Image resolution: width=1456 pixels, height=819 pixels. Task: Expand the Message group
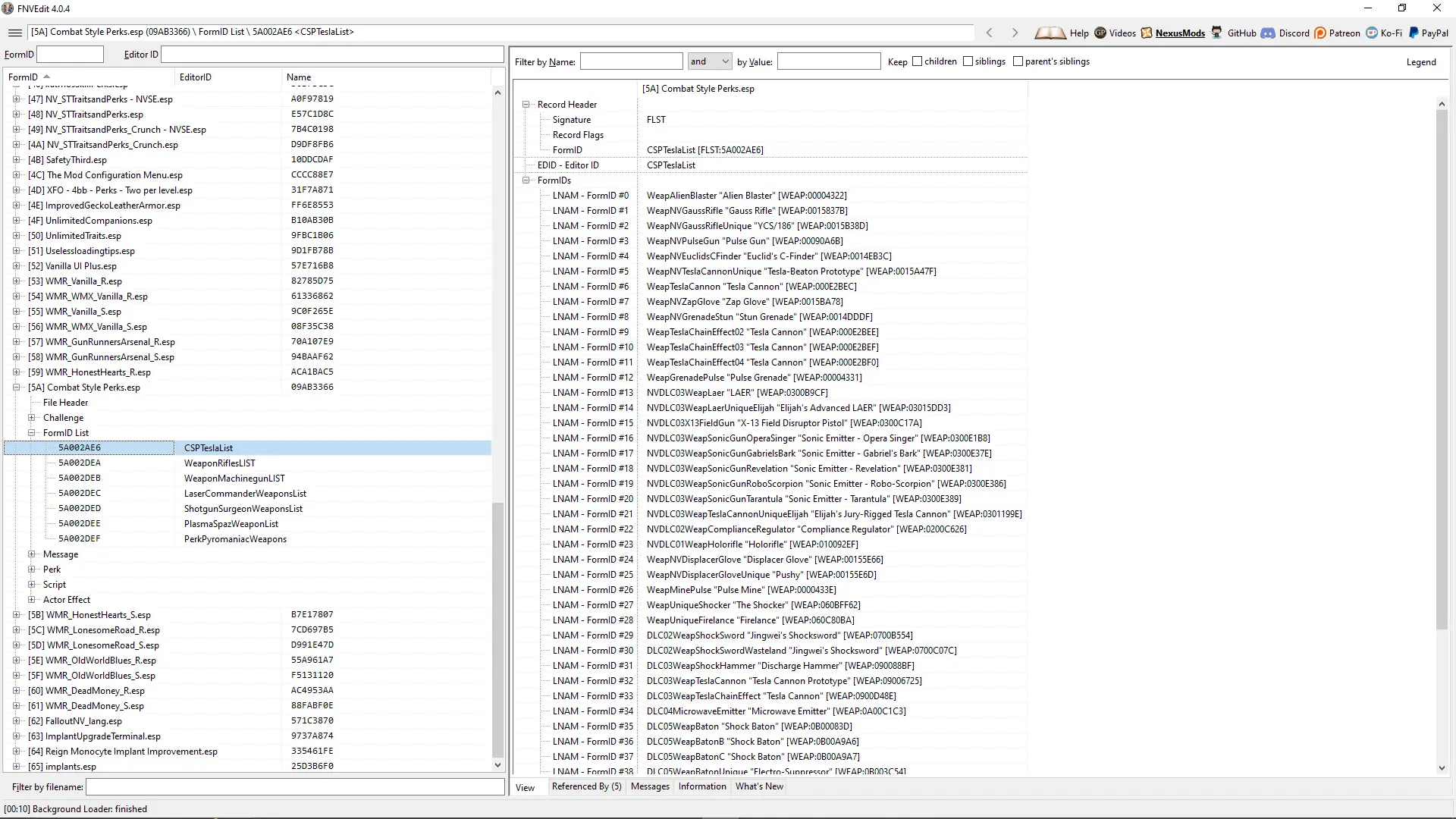32,554
